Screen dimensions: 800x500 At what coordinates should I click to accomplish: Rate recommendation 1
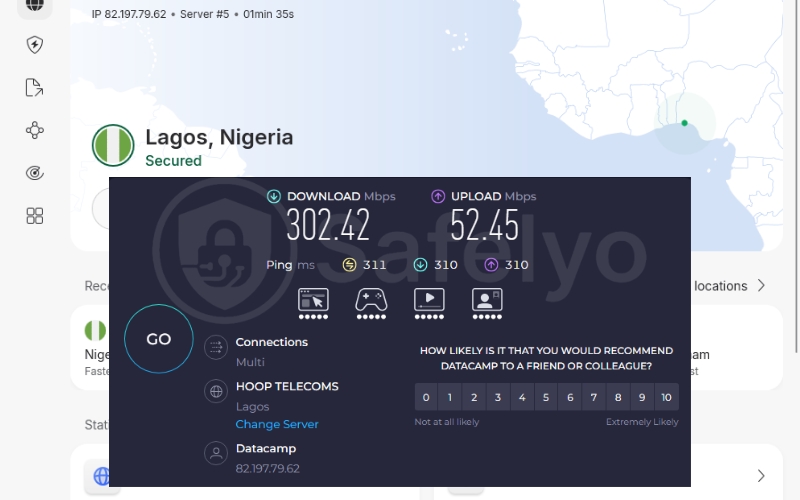coord(449,397)
